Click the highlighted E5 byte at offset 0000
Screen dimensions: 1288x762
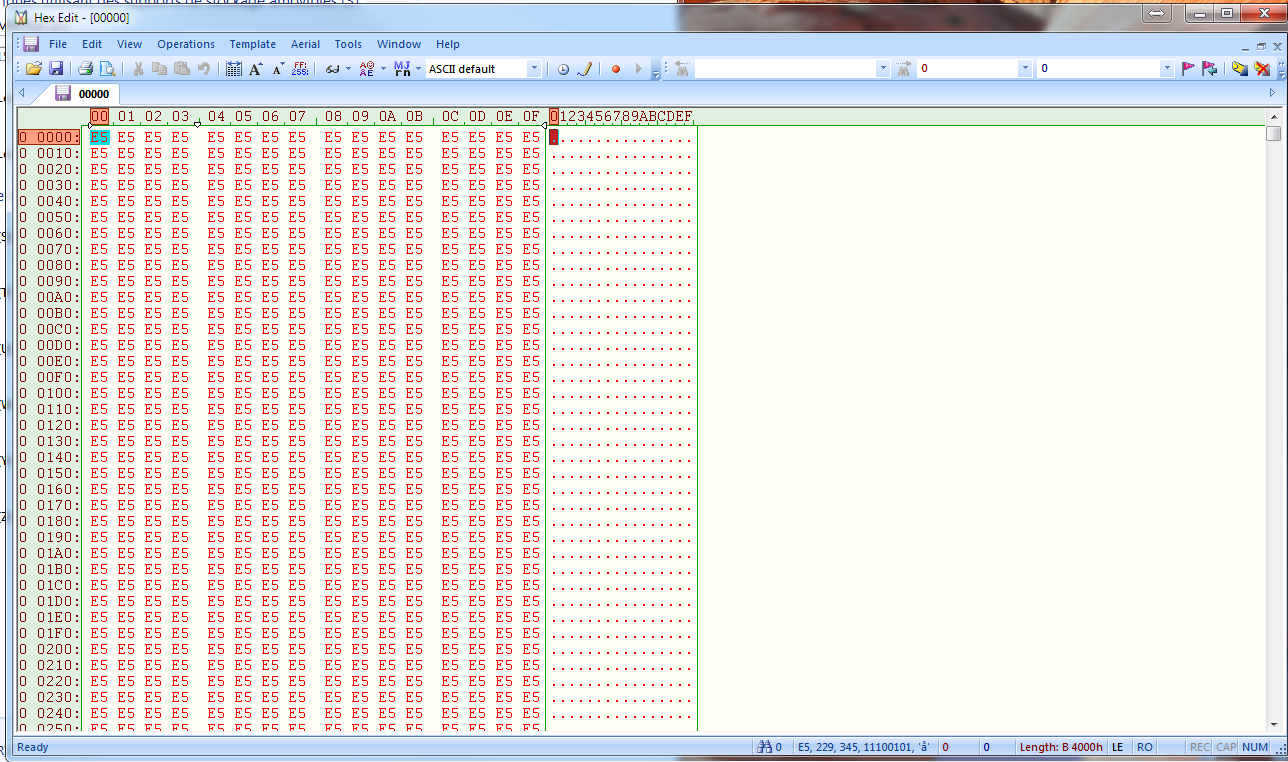[x=99, y=137]
